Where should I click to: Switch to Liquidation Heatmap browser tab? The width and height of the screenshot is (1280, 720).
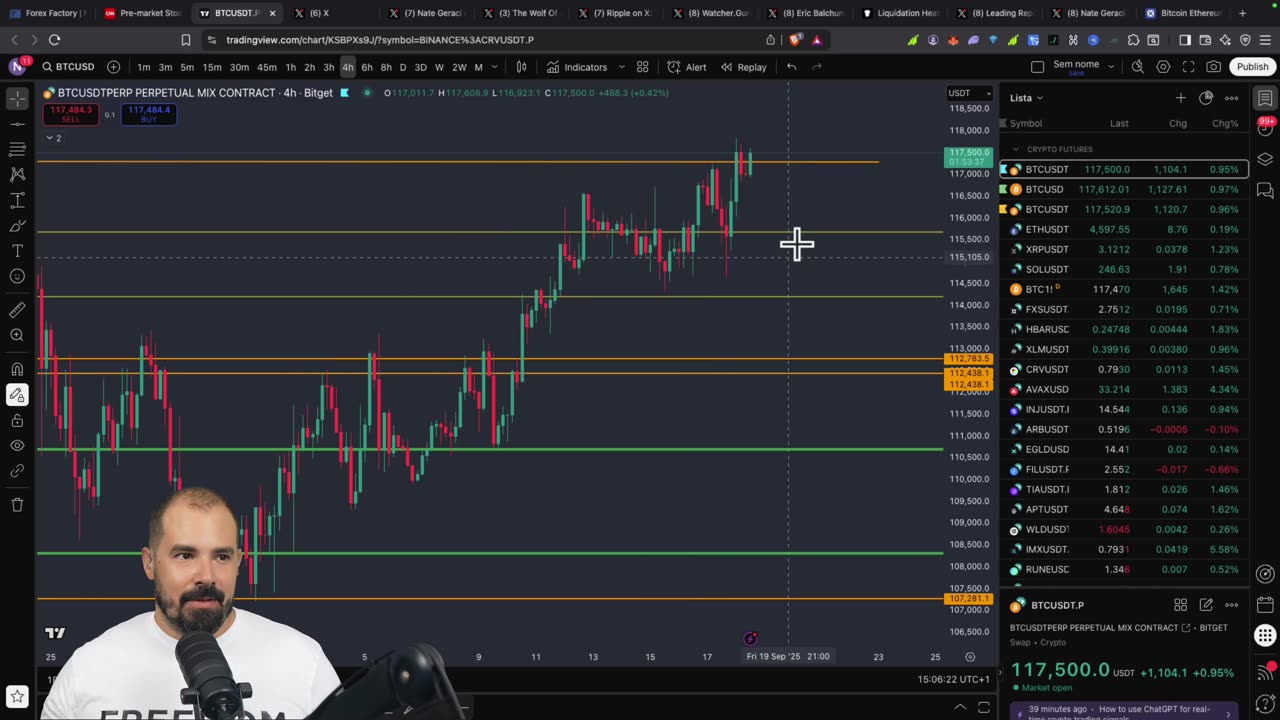point(900,13)
